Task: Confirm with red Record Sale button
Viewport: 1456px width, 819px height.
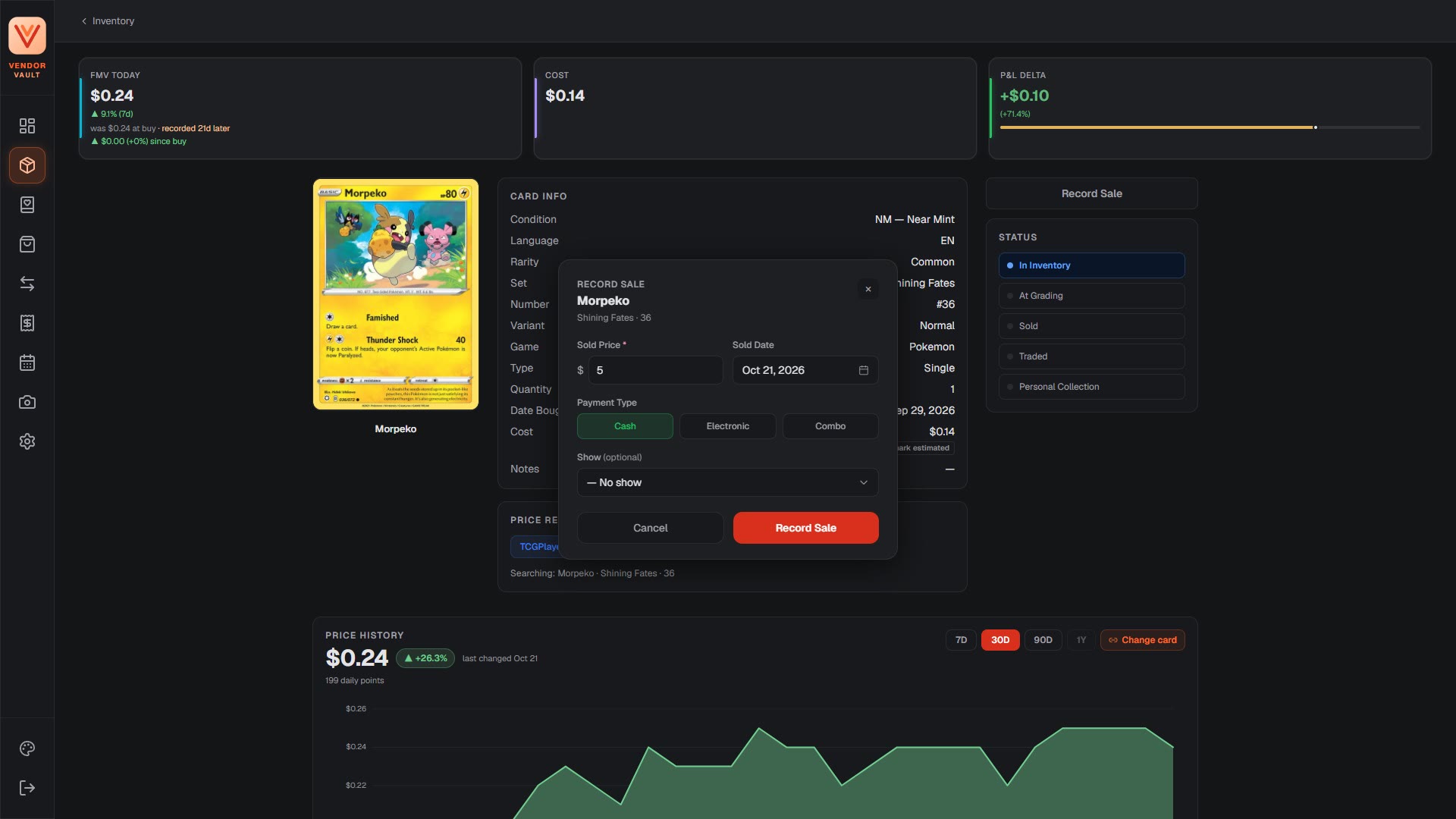Action: pyautogui.click(x=805, y=528)
